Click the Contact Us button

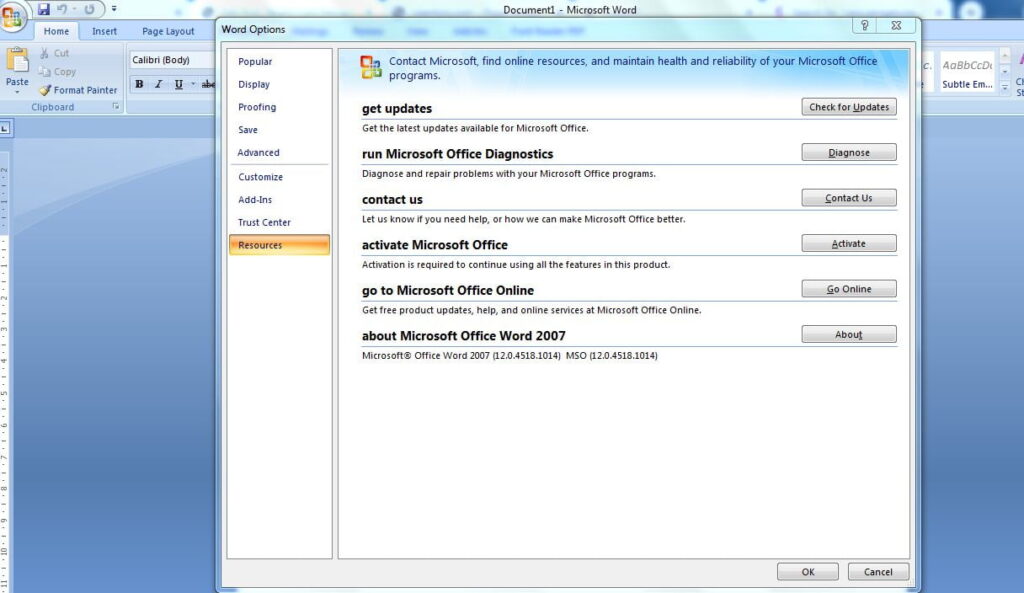(x=849, y=198)
